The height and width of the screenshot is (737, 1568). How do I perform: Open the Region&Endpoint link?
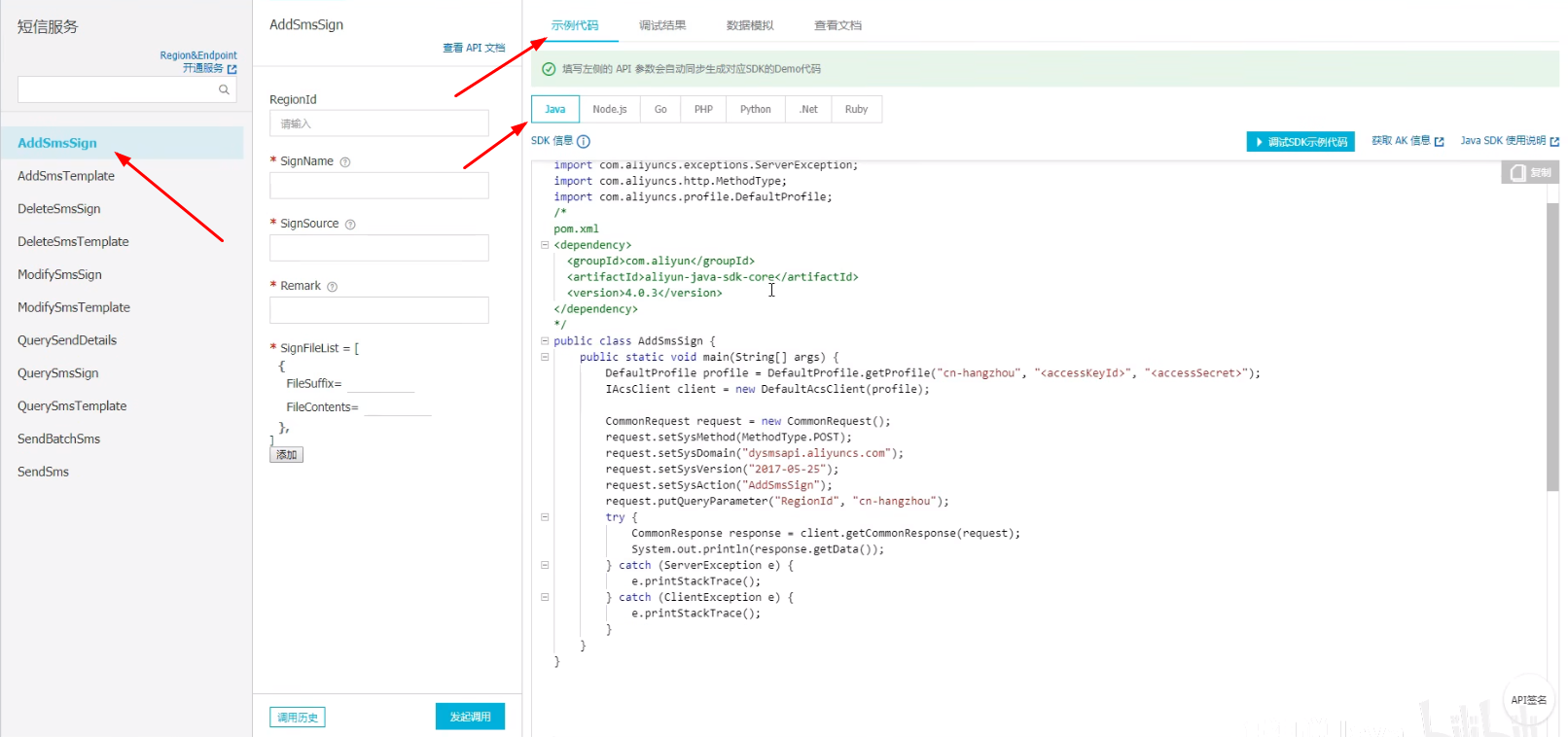click(x=198, y=55)
